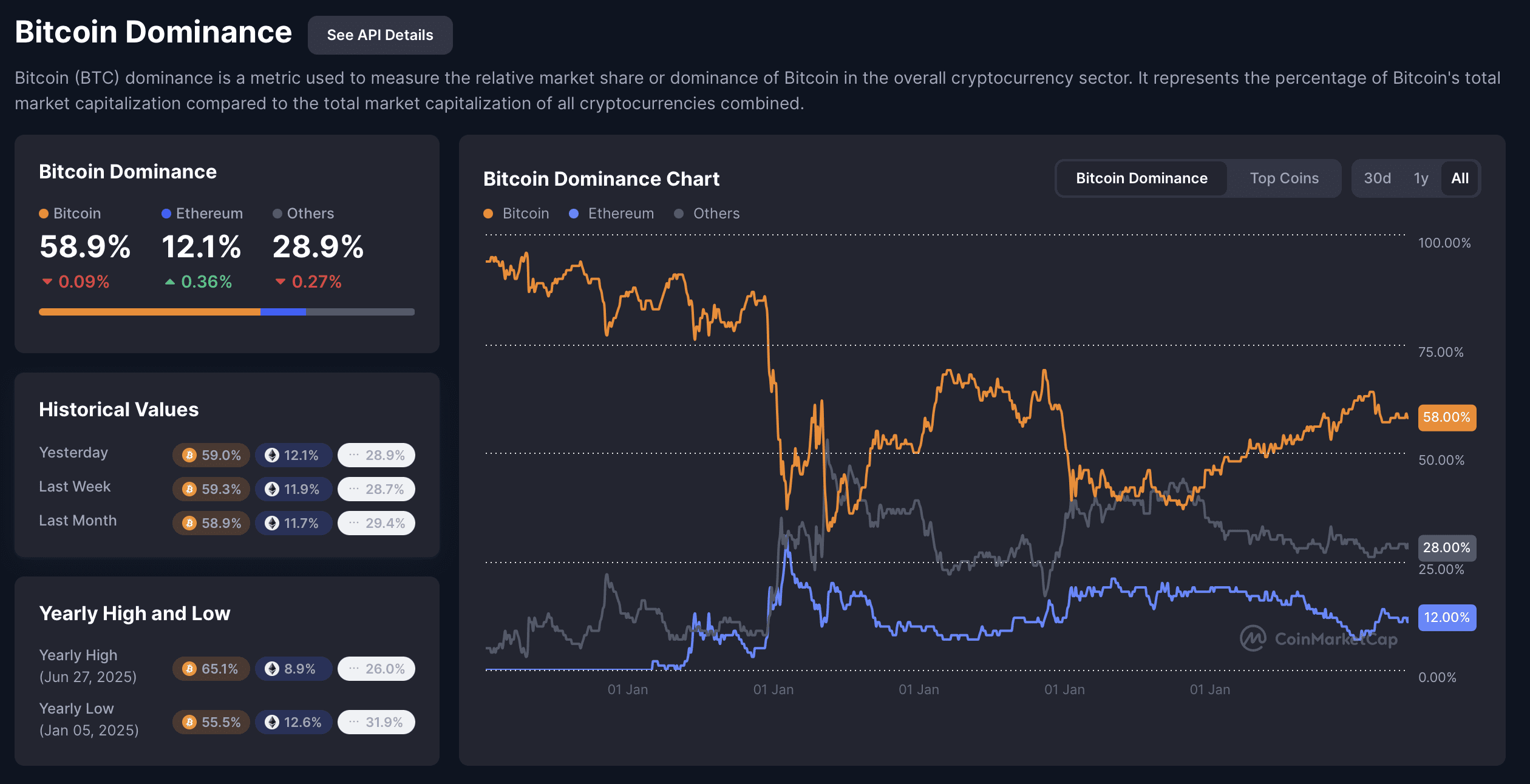The width and height of the screenshot is (1530, 784).
Task: Click the blue Ethereum dot in summary card
Action: (166, 214)
